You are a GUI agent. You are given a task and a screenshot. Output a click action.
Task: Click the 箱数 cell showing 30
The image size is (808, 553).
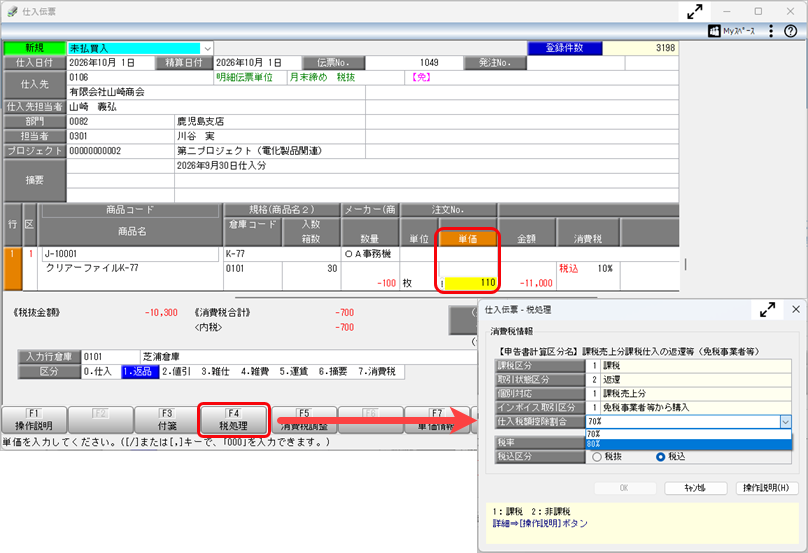coord(311,269)
